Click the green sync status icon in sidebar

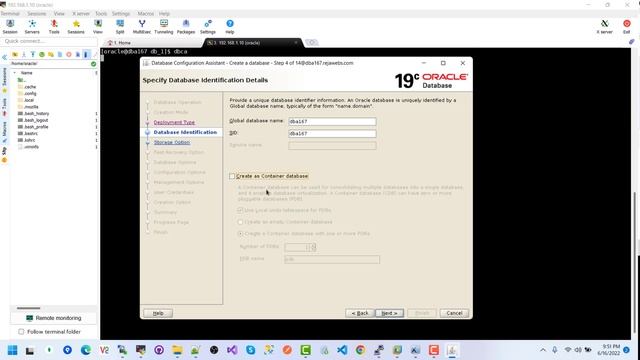(x=93, y=64)
